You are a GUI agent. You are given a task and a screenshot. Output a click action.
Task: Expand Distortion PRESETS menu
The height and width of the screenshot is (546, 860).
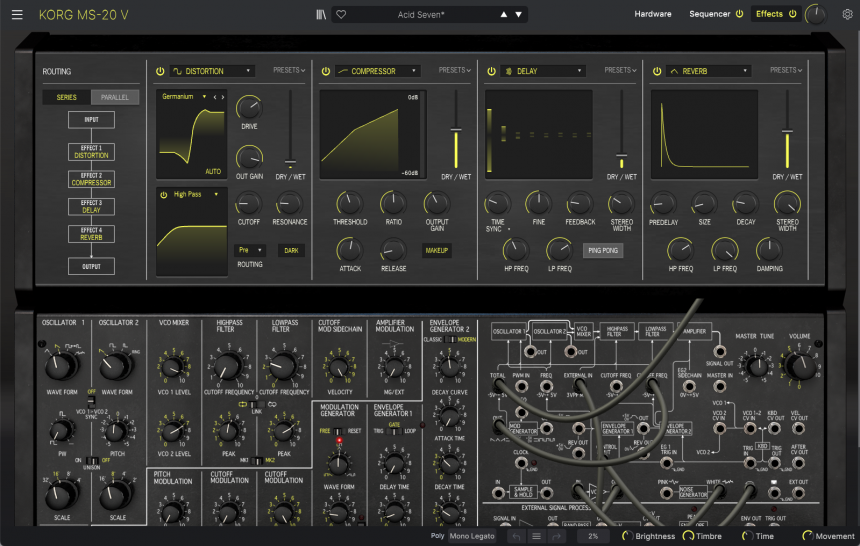click(x=289, y=70)
